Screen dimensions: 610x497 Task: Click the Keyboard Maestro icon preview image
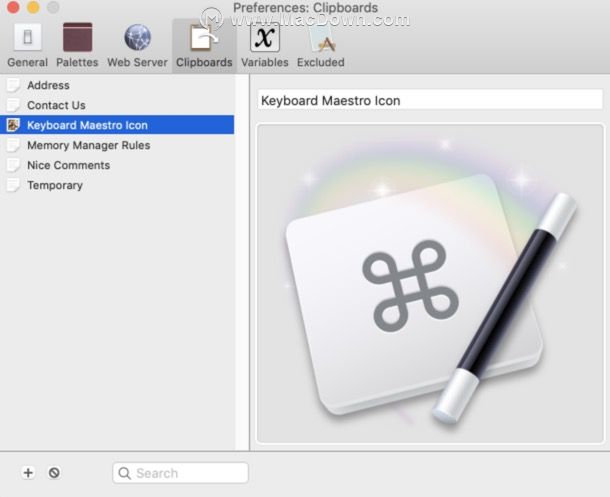point(430,284)
